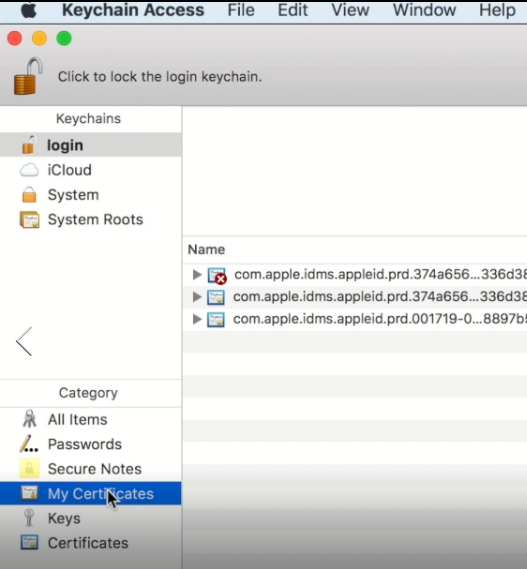Sort by the Name column header
Screen dimensions: 527x569
206,250
